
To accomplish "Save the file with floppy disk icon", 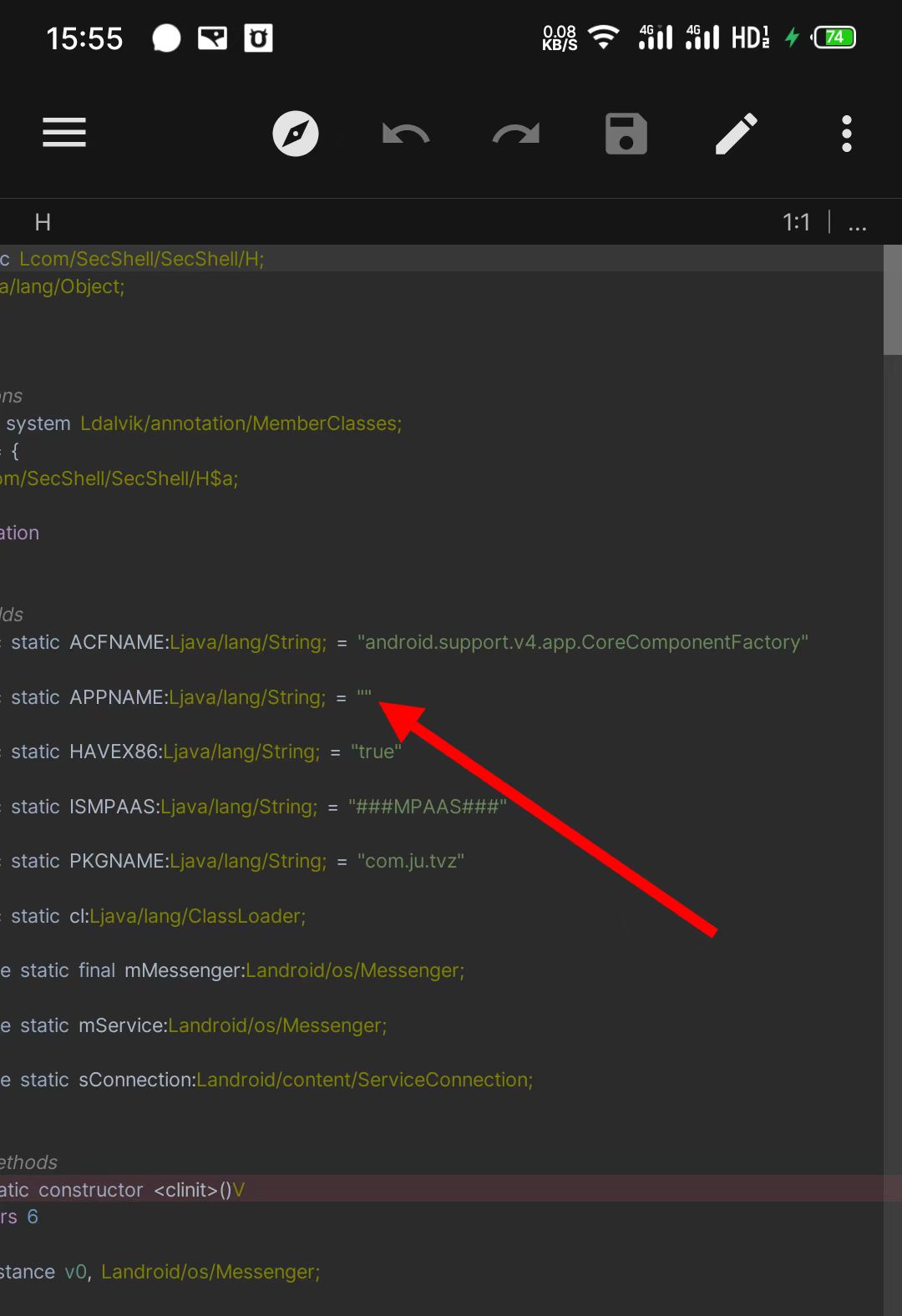I will [x=626, y=134].
